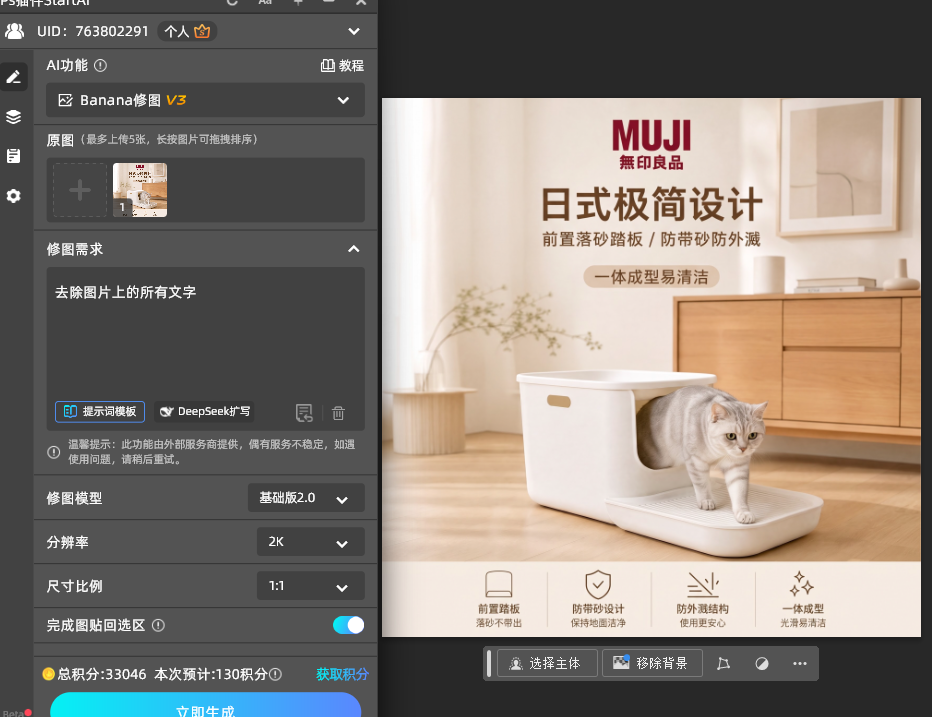Open the 尺寸比例 1:1 dropdown
Screen dimensions: 932x717
click(x=310, y=586)
